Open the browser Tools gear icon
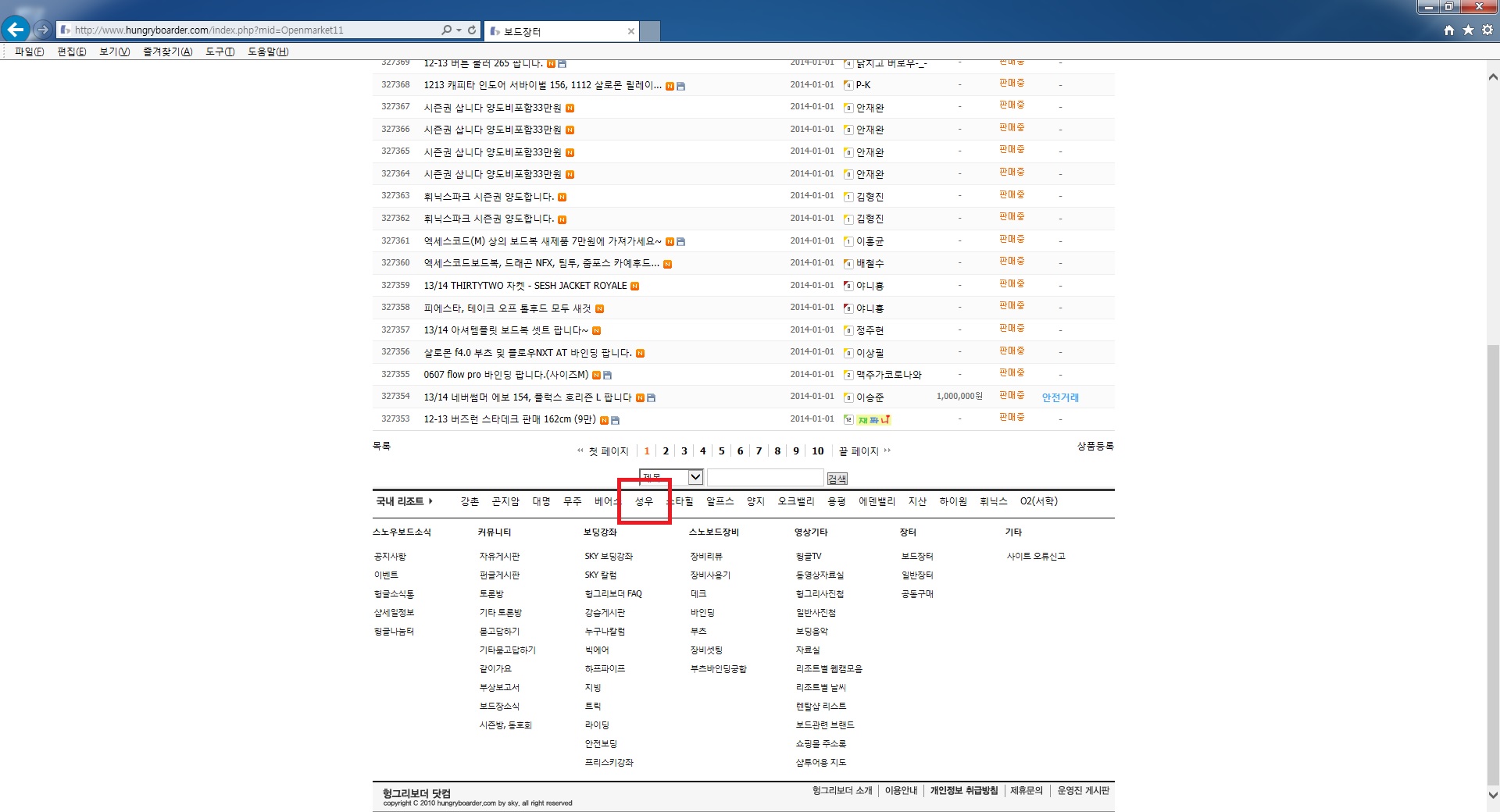Image resolution: width=1500 pixels, height=812 pixels. [x=1487, y=30]
